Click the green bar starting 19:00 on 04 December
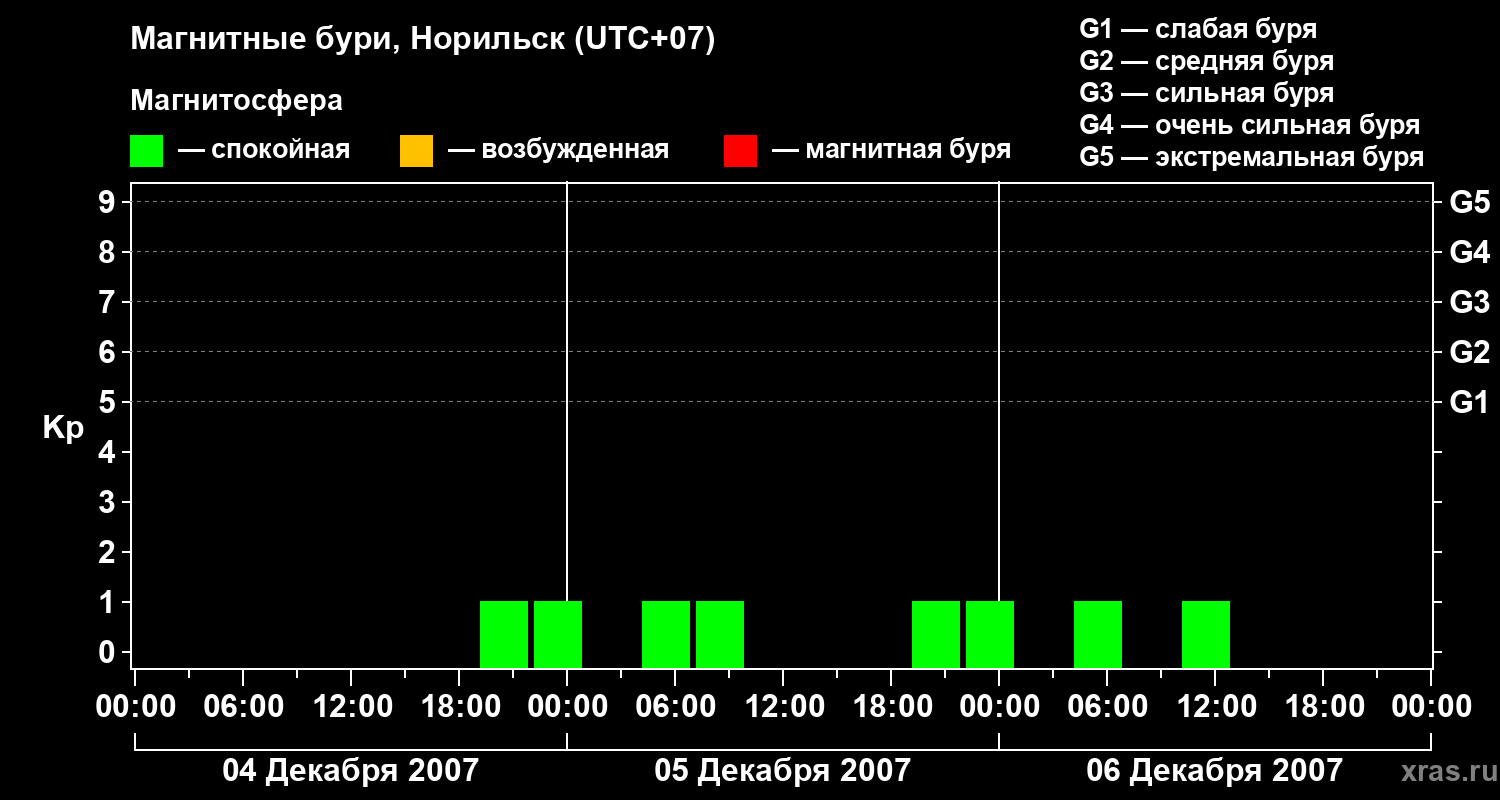 [504, 634]
